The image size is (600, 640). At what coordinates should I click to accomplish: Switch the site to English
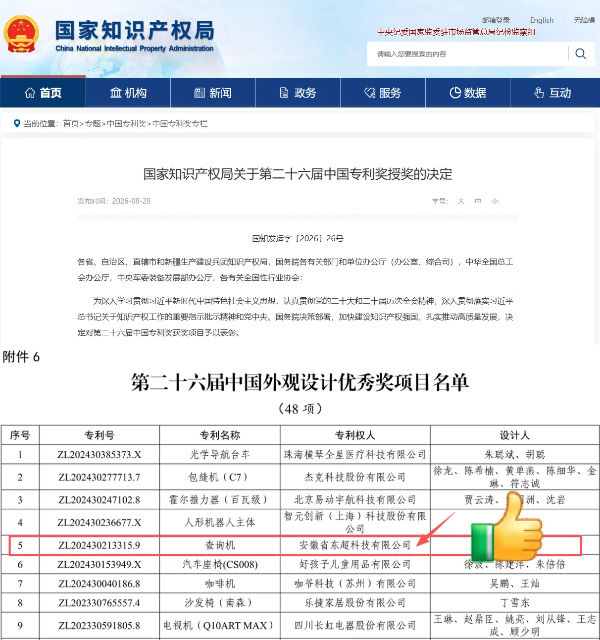tap(542, 20)
